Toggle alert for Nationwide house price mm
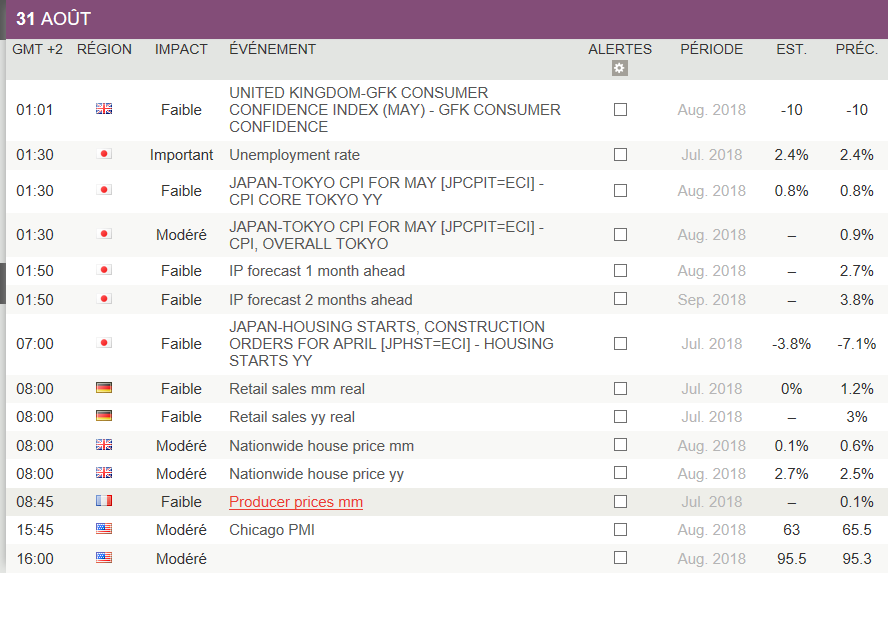Viewport: 888px width, 618px height. point(620,445)
